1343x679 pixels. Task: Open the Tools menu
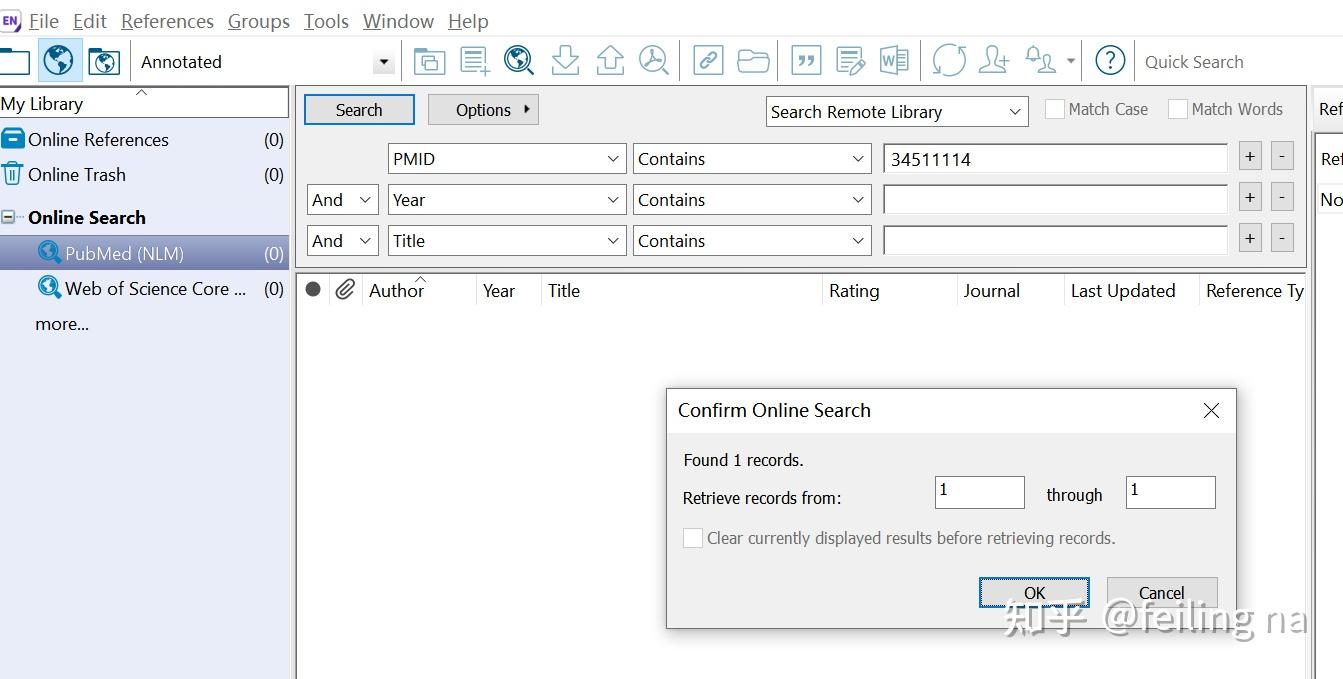(326, 21)
